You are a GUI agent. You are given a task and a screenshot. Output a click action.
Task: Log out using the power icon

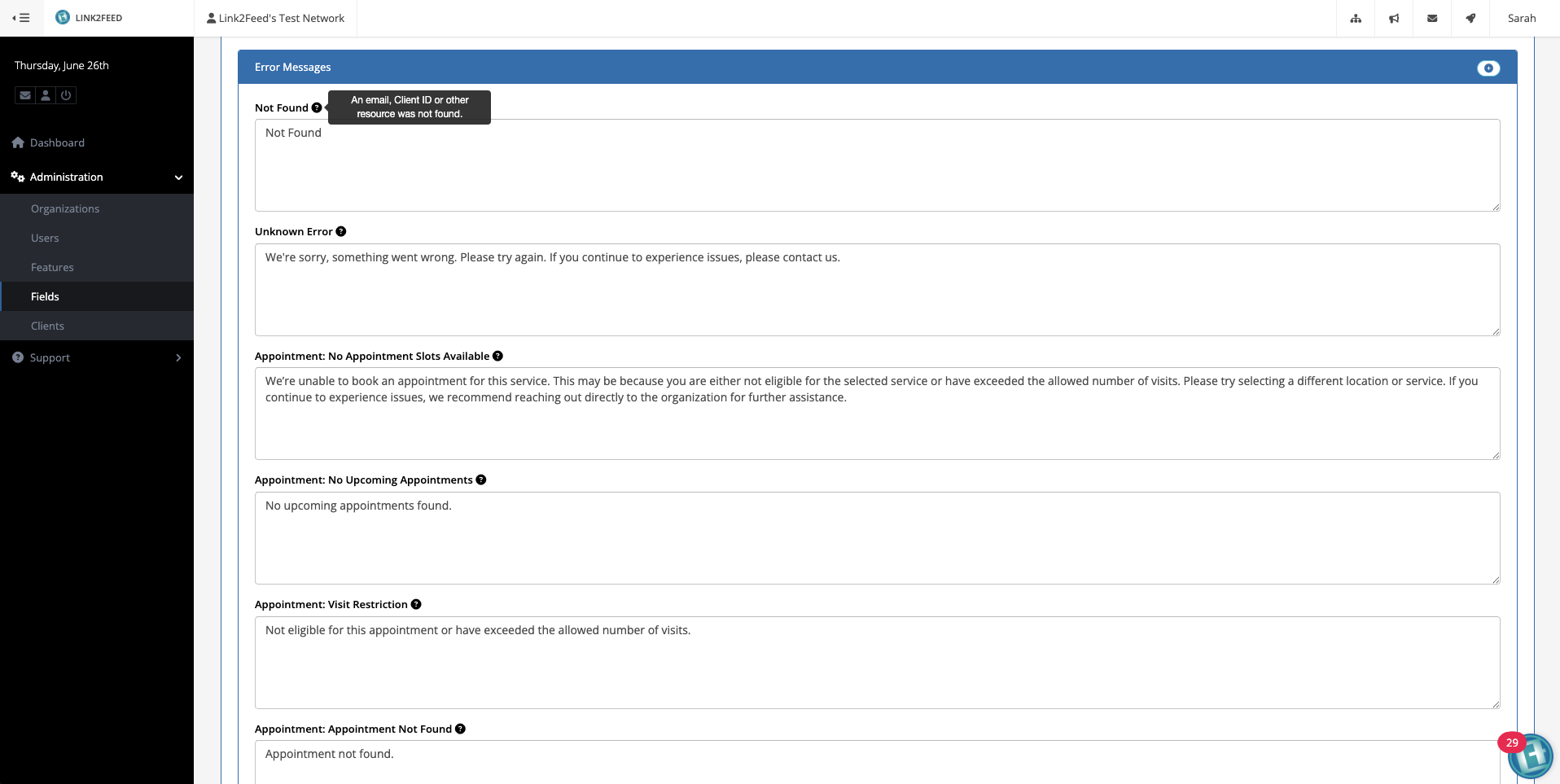[x=65, y=95]
